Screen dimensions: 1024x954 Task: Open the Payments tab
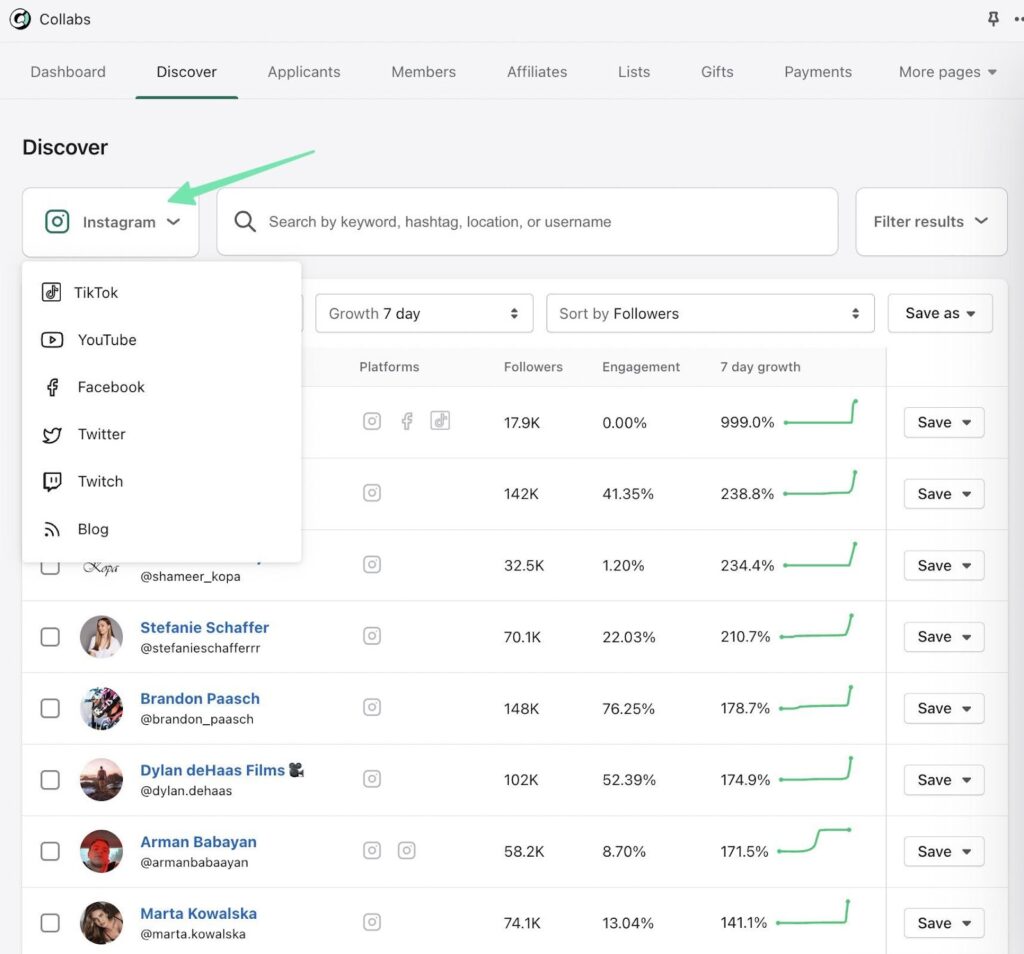click(817, 72)
